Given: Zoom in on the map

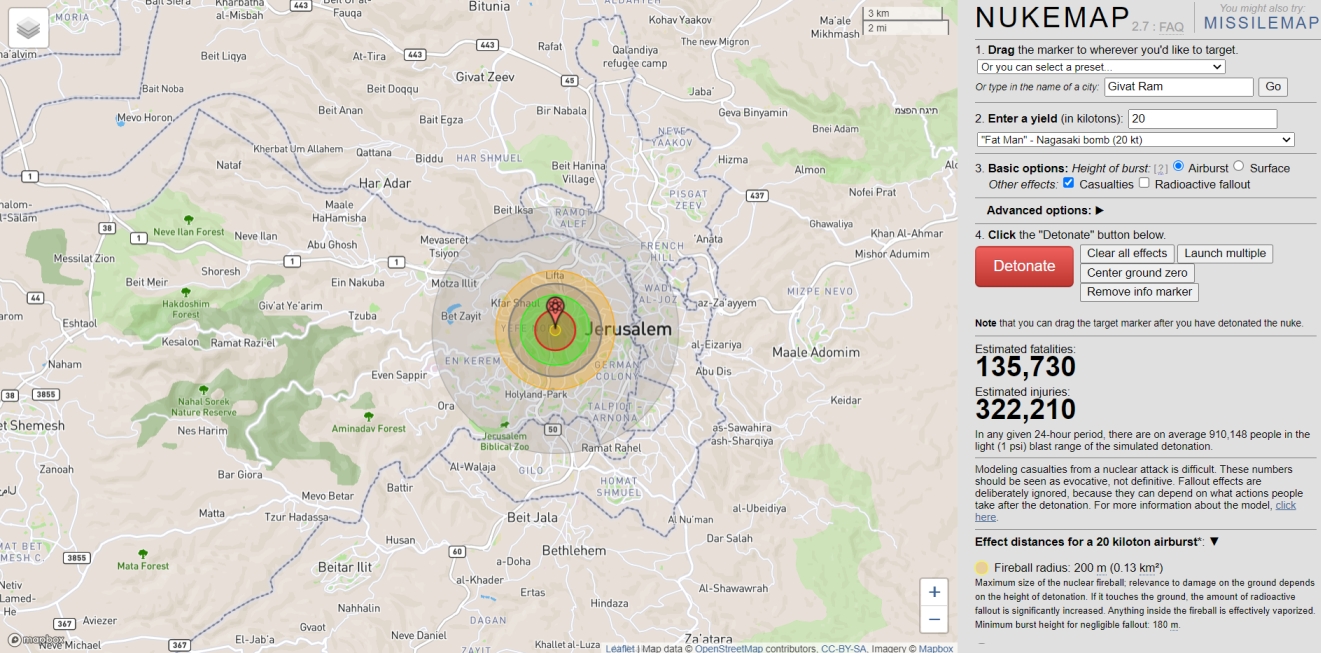Looking at the screenshot, I should (x=933, y=592).
